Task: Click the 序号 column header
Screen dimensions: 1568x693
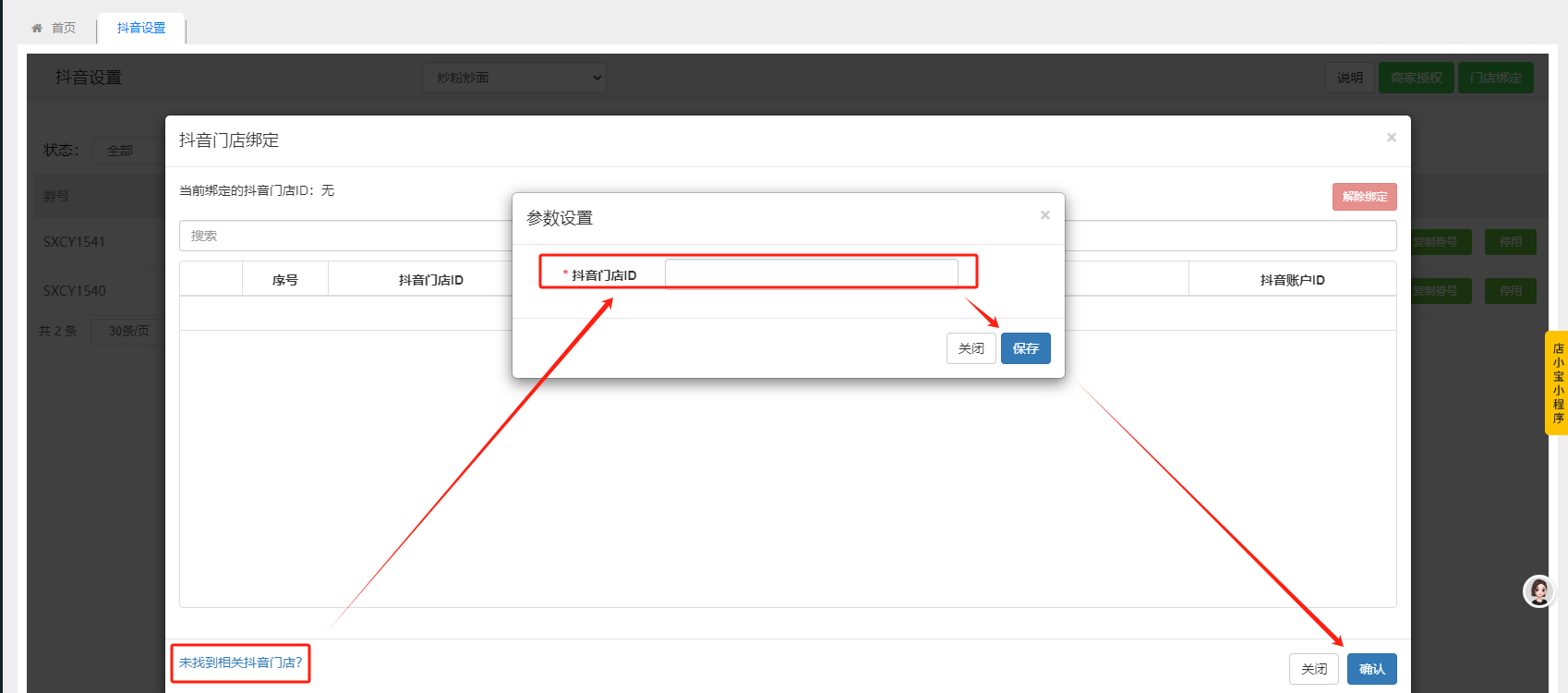Action: pyautogui.click(x=285, y=280)
